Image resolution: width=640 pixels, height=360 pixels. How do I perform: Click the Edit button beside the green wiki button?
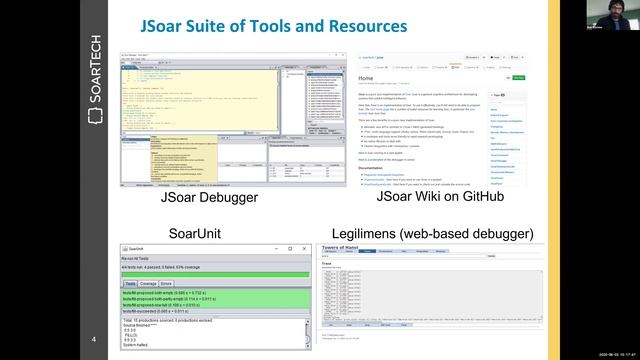click(508, 78)
